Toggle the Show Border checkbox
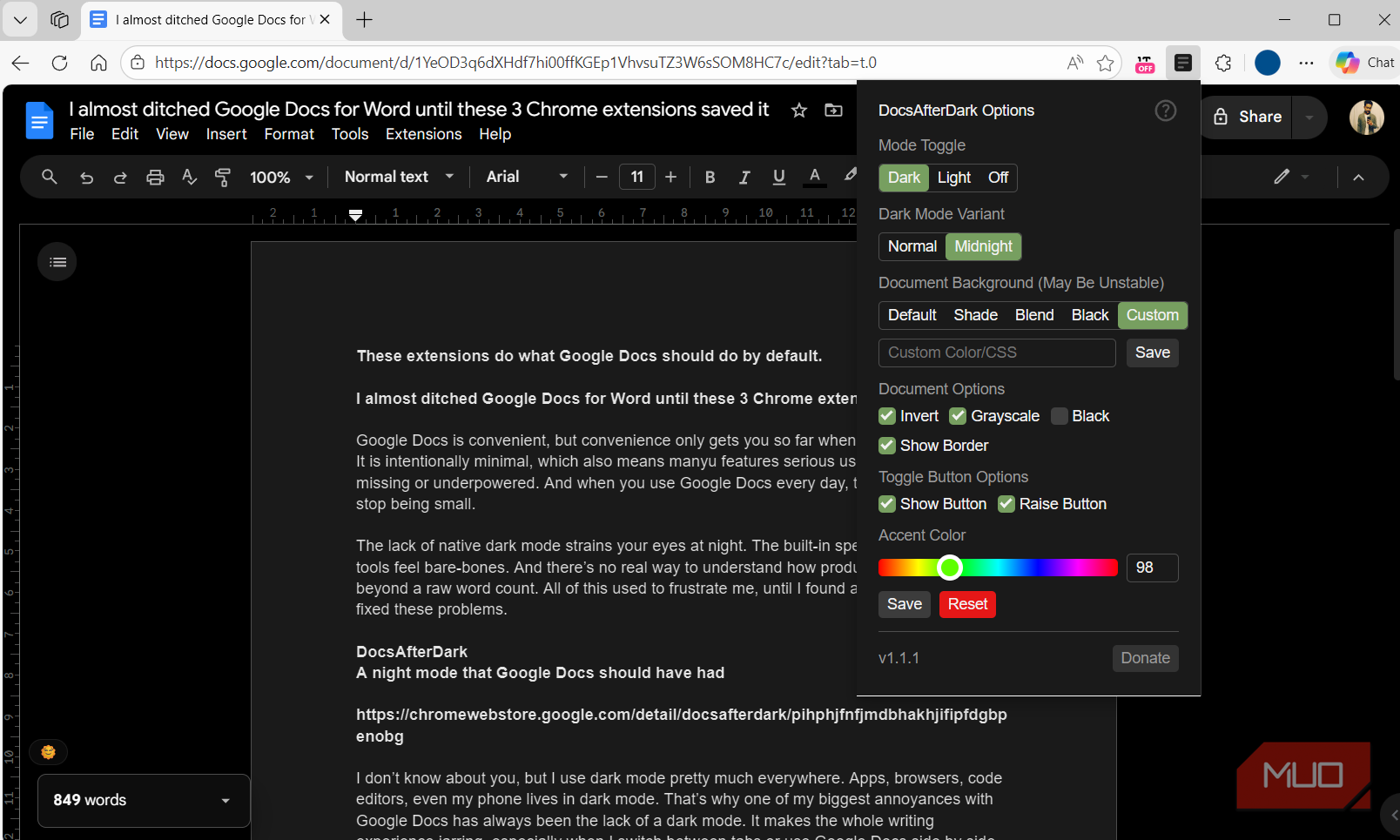 click(x=887, y=446)
